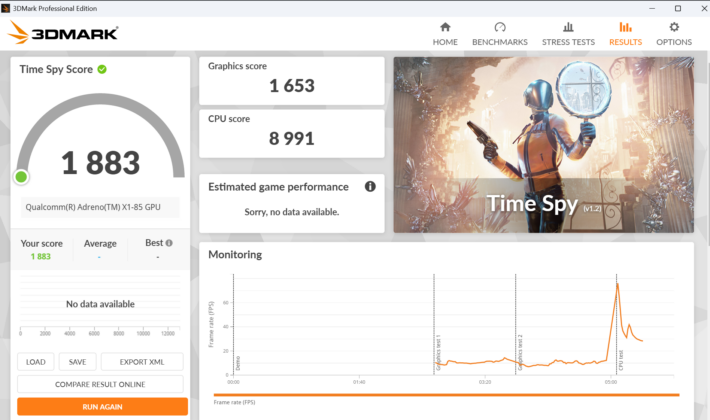This screenshot has width=710, height=420.
Task: Open Options with the gear icon
Action: (674, 27)
